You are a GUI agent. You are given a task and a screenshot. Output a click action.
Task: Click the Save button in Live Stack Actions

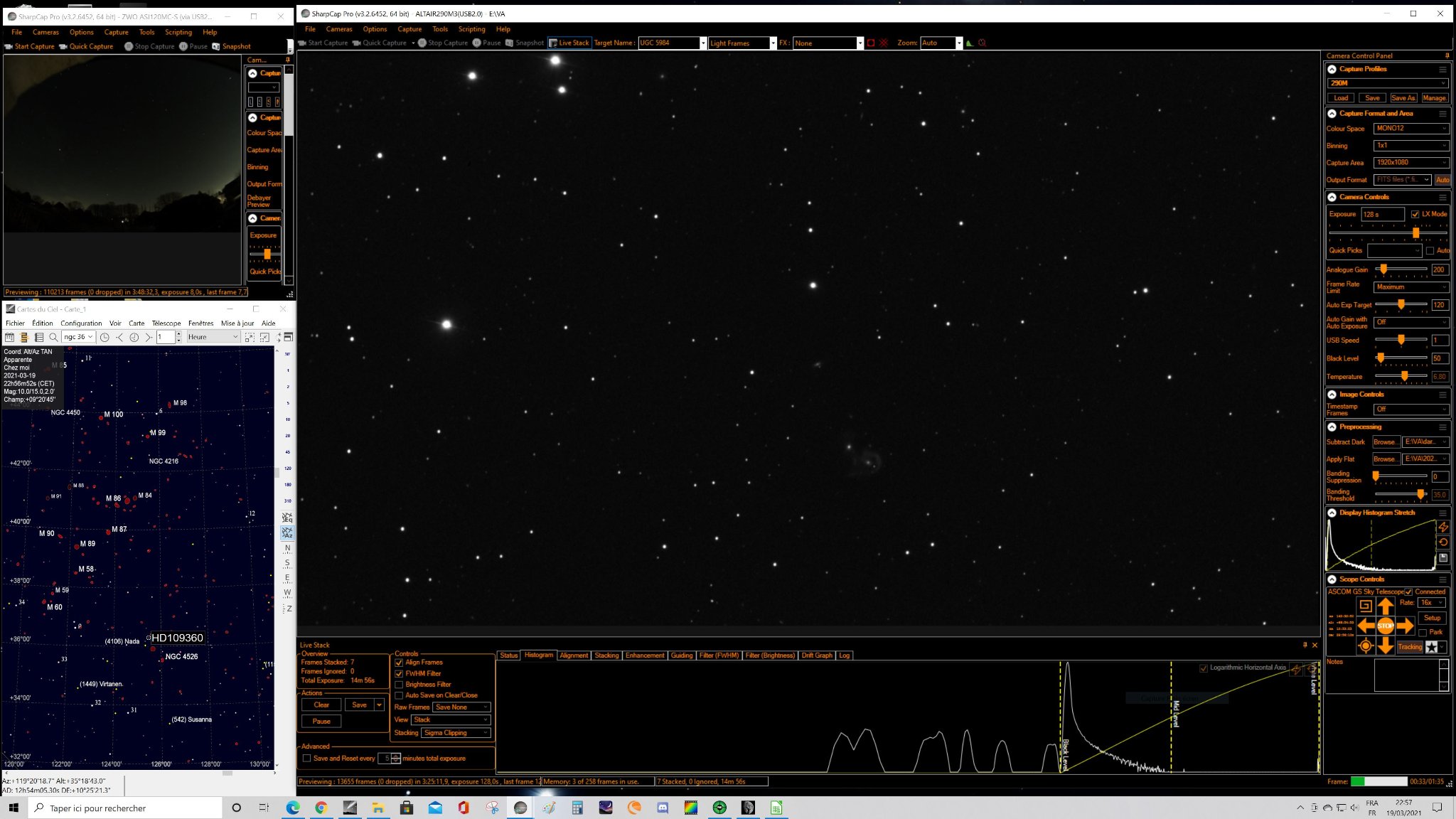click(360, 705)
